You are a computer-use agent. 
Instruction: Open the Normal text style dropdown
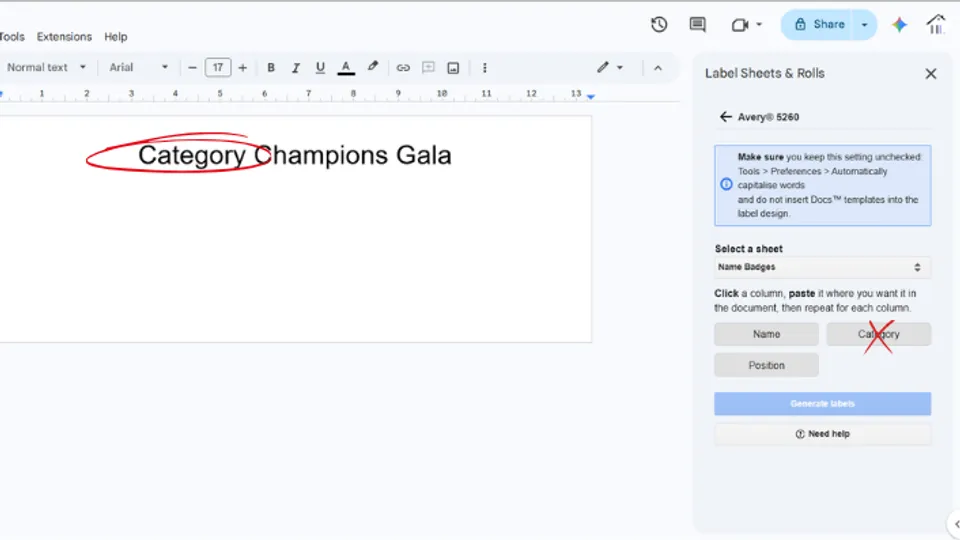(46, 67)
